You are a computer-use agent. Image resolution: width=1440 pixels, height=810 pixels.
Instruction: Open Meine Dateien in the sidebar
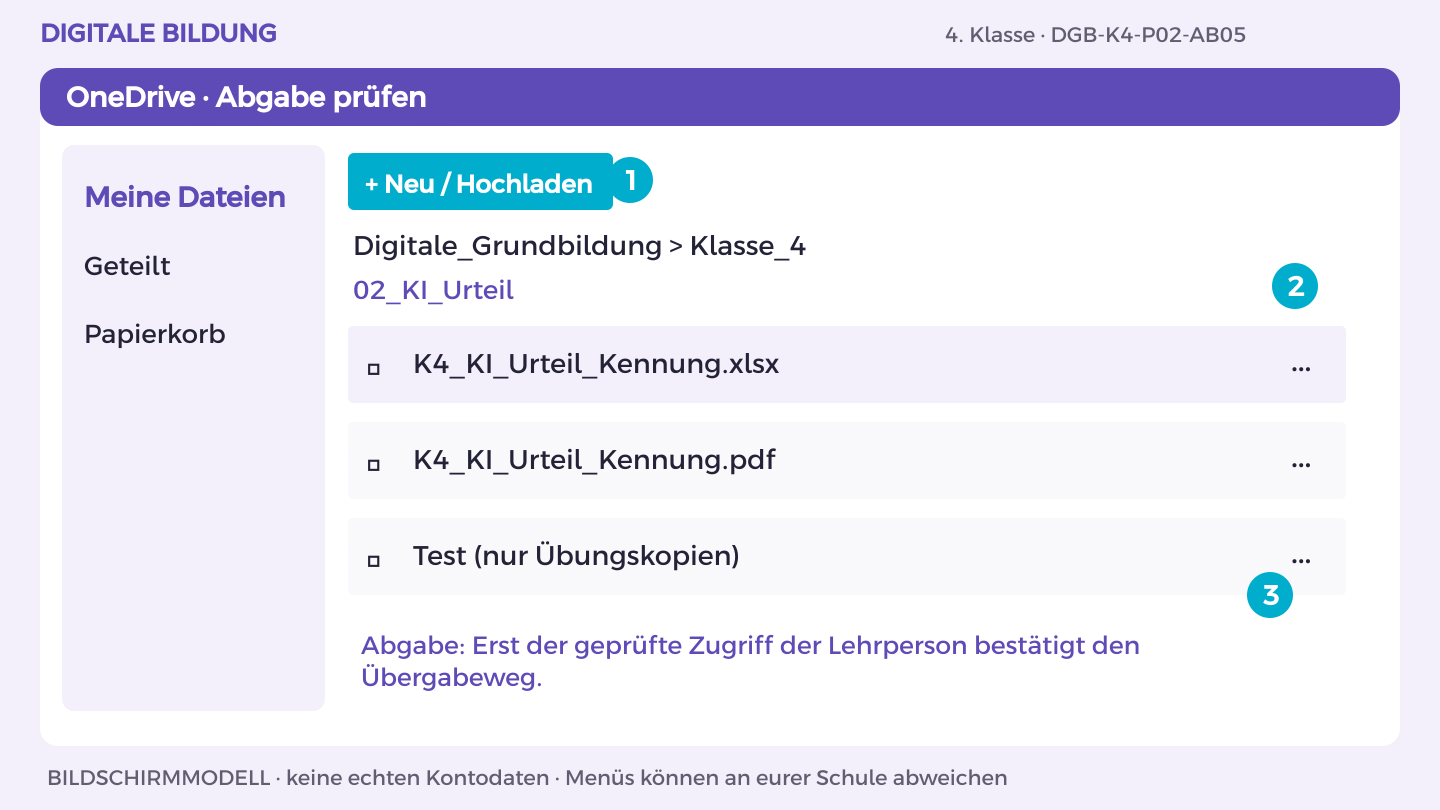(x=185, y=197)
